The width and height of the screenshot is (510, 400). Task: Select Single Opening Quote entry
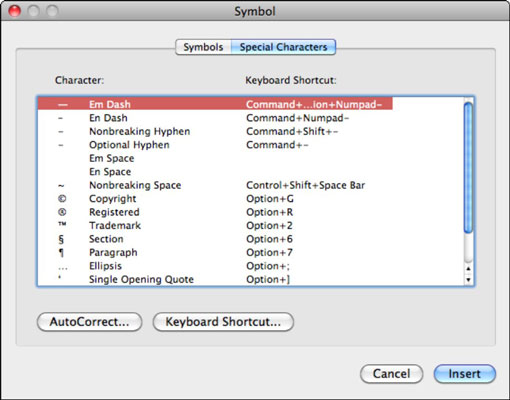pyautogui.click(x=251, y=279)
